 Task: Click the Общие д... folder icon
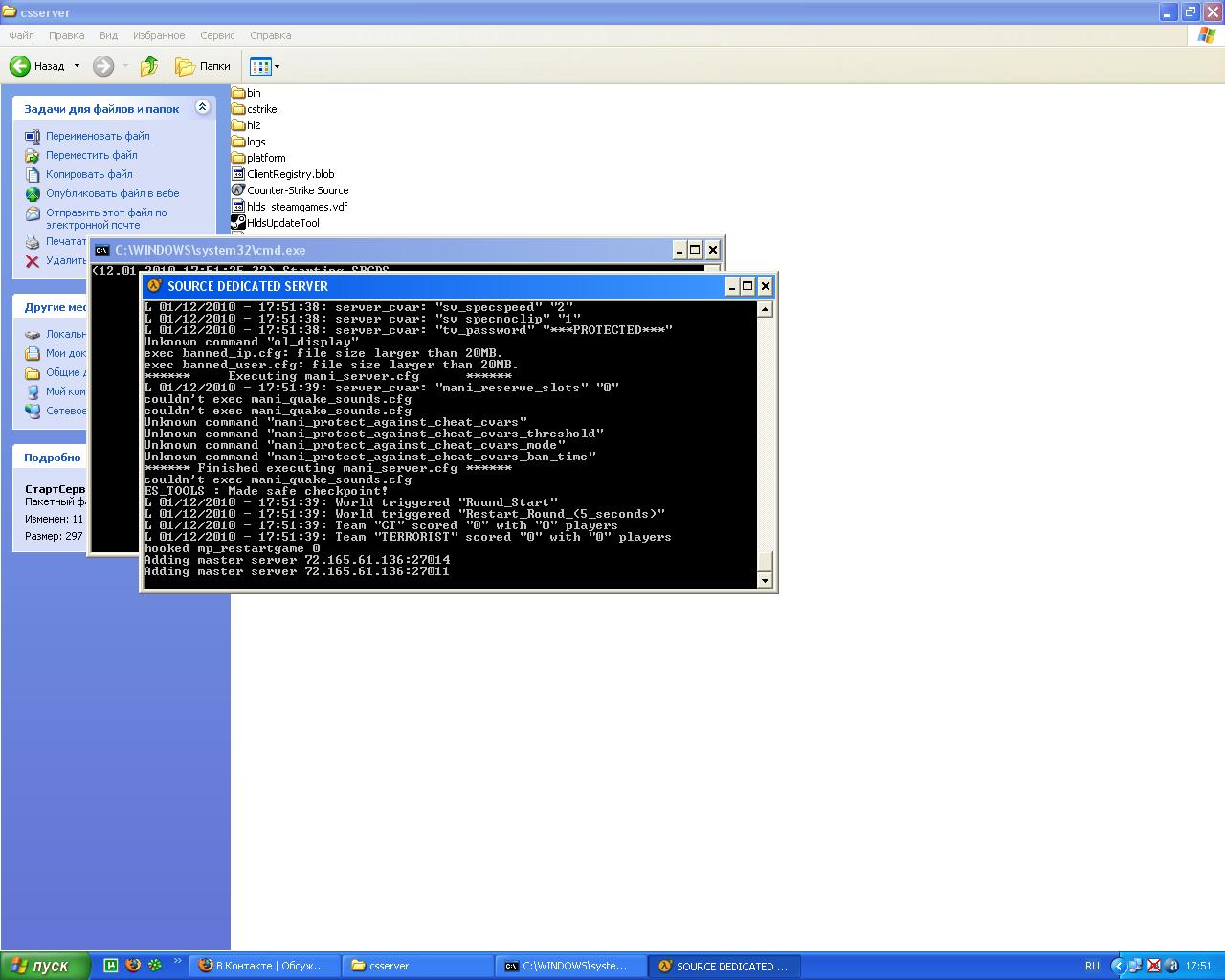[33, 372]
